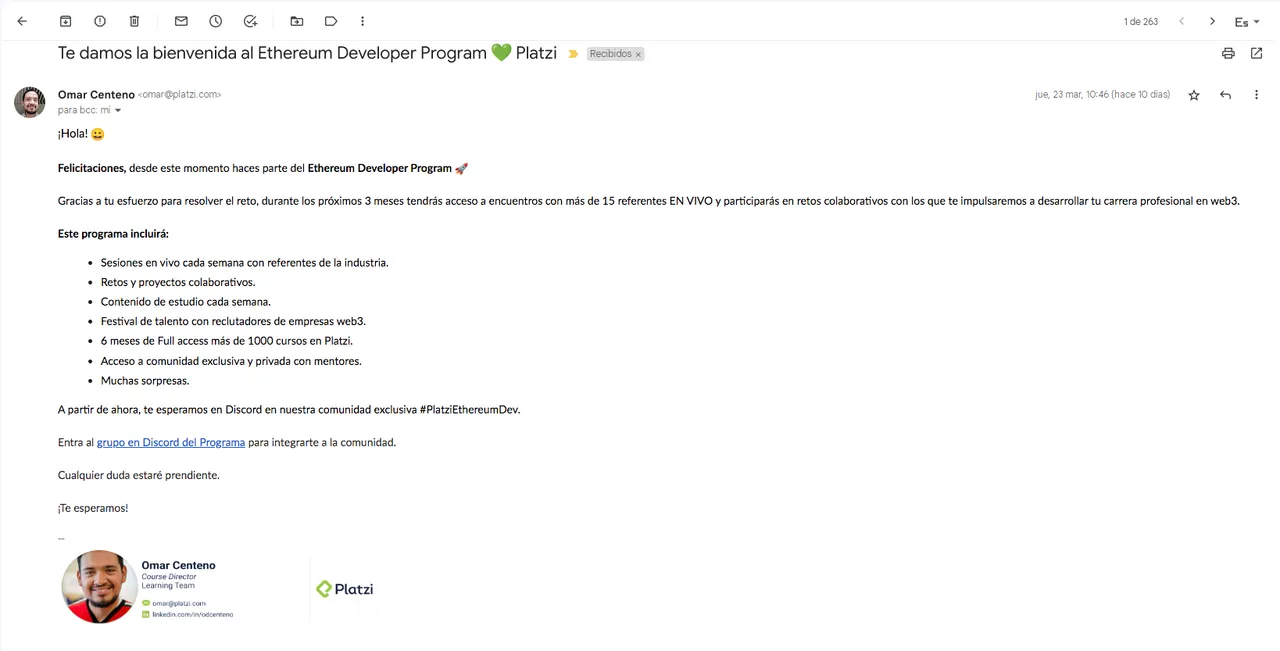
Task: Go to the older email arrow
Action: tap(1212, 21)
